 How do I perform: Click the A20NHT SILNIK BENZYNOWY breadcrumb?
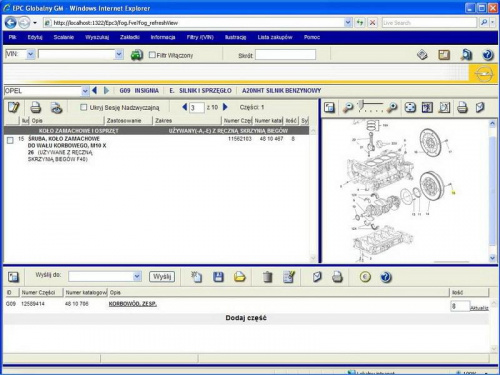click(282, 91)
